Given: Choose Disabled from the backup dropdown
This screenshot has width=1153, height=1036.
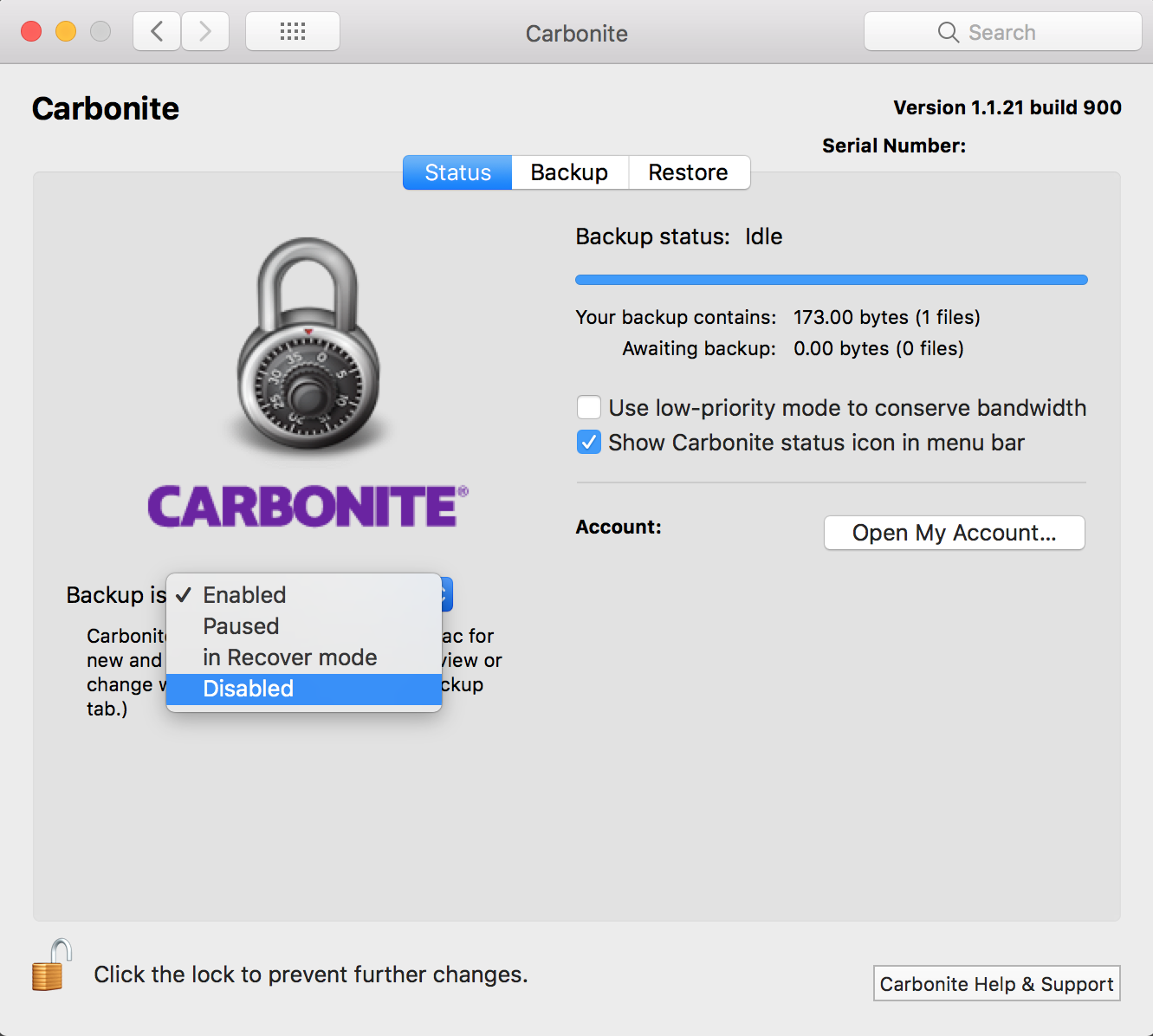Looking at the screenshot, I should 249,689.
